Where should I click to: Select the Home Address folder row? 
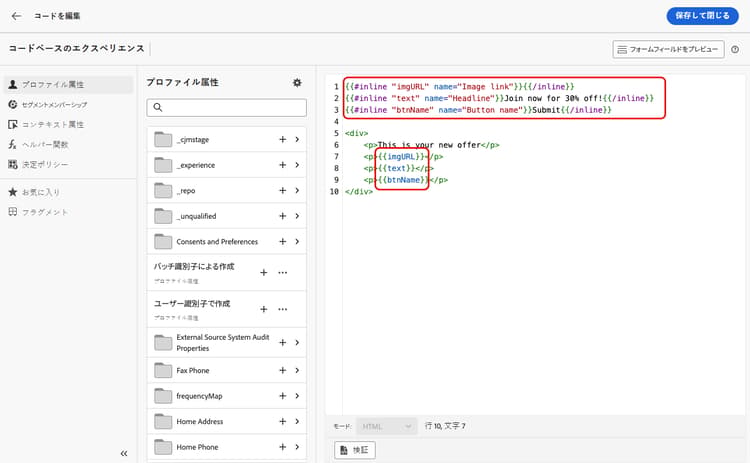[x=227, y=421]
